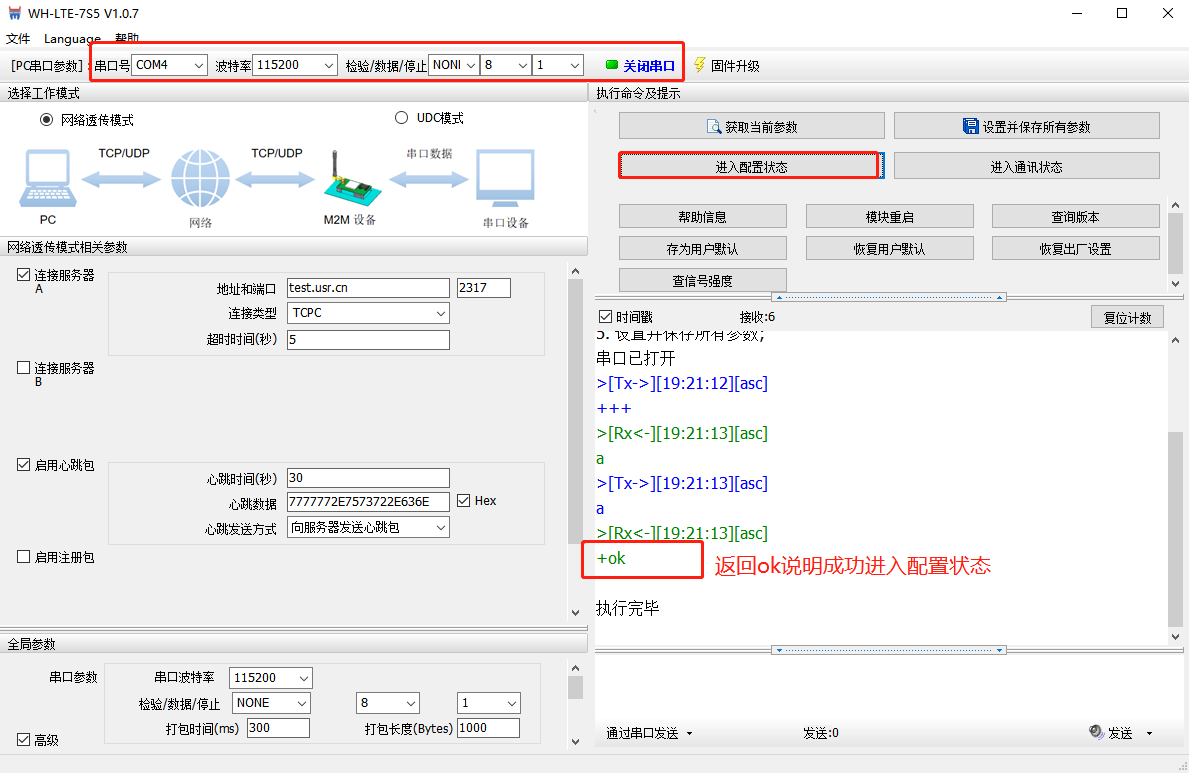The height and width of the screenshot is (773, 1189).
Task: Enable the Connect Server B checkbox
Action: [x=24, y=368]
